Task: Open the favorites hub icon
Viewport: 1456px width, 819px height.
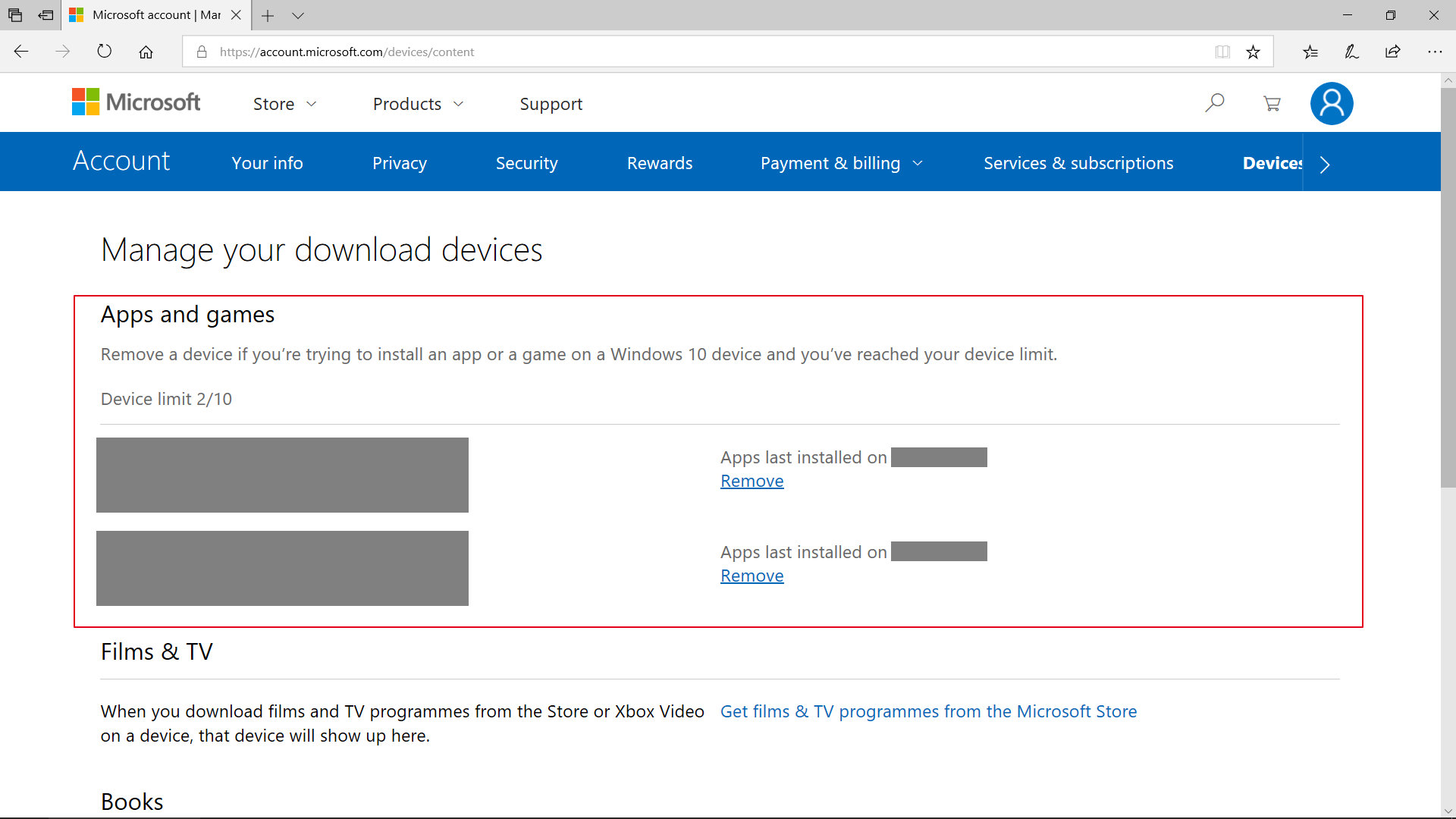Action: (1310, 52)
